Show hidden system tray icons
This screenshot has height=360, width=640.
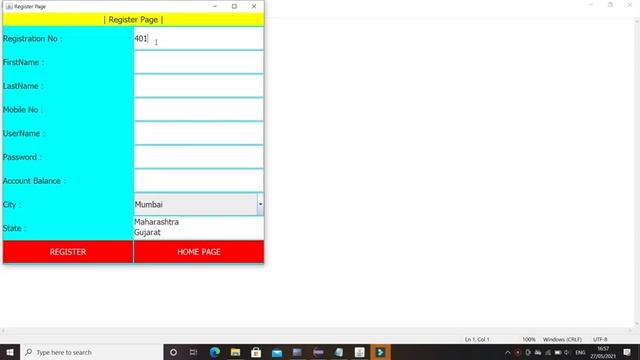tap(508, 353)
